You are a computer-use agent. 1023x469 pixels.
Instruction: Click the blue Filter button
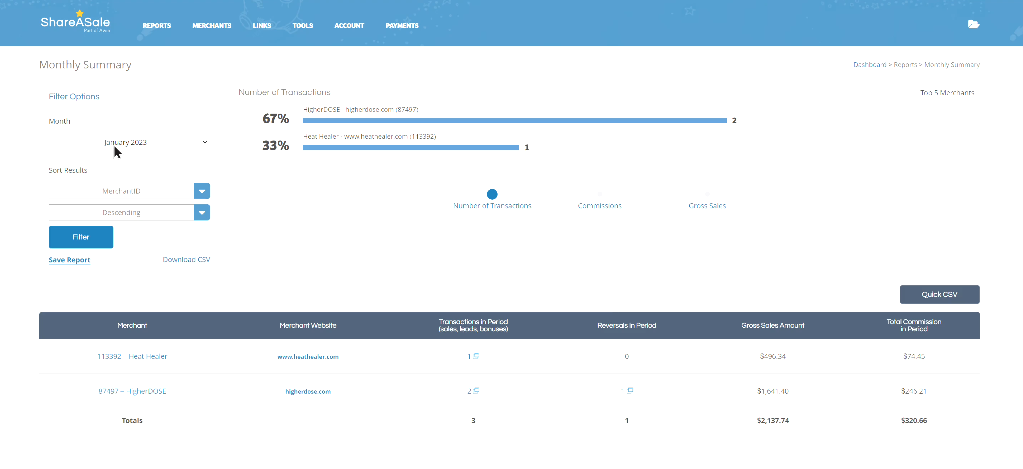(x=81, y=237)
